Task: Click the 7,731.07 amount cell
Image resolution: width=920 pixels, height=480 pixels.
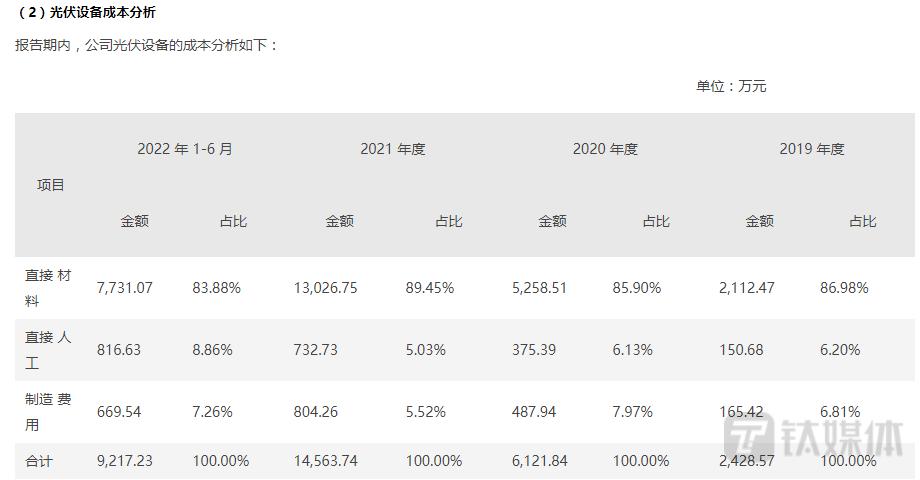Action: point(124,288)
